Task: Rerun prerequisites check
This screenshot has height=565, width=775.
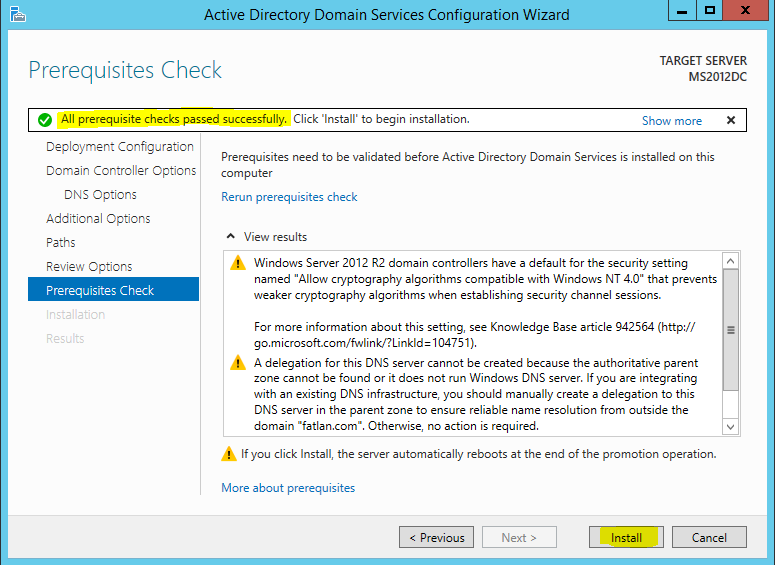Action: pyautogui.click(x=289, y=197)
